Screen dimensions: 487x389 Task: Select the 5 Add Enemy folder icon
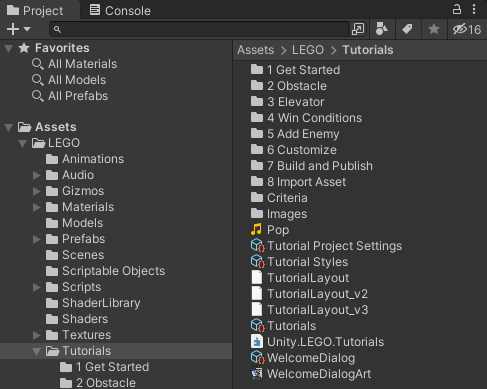pos(257,133)
